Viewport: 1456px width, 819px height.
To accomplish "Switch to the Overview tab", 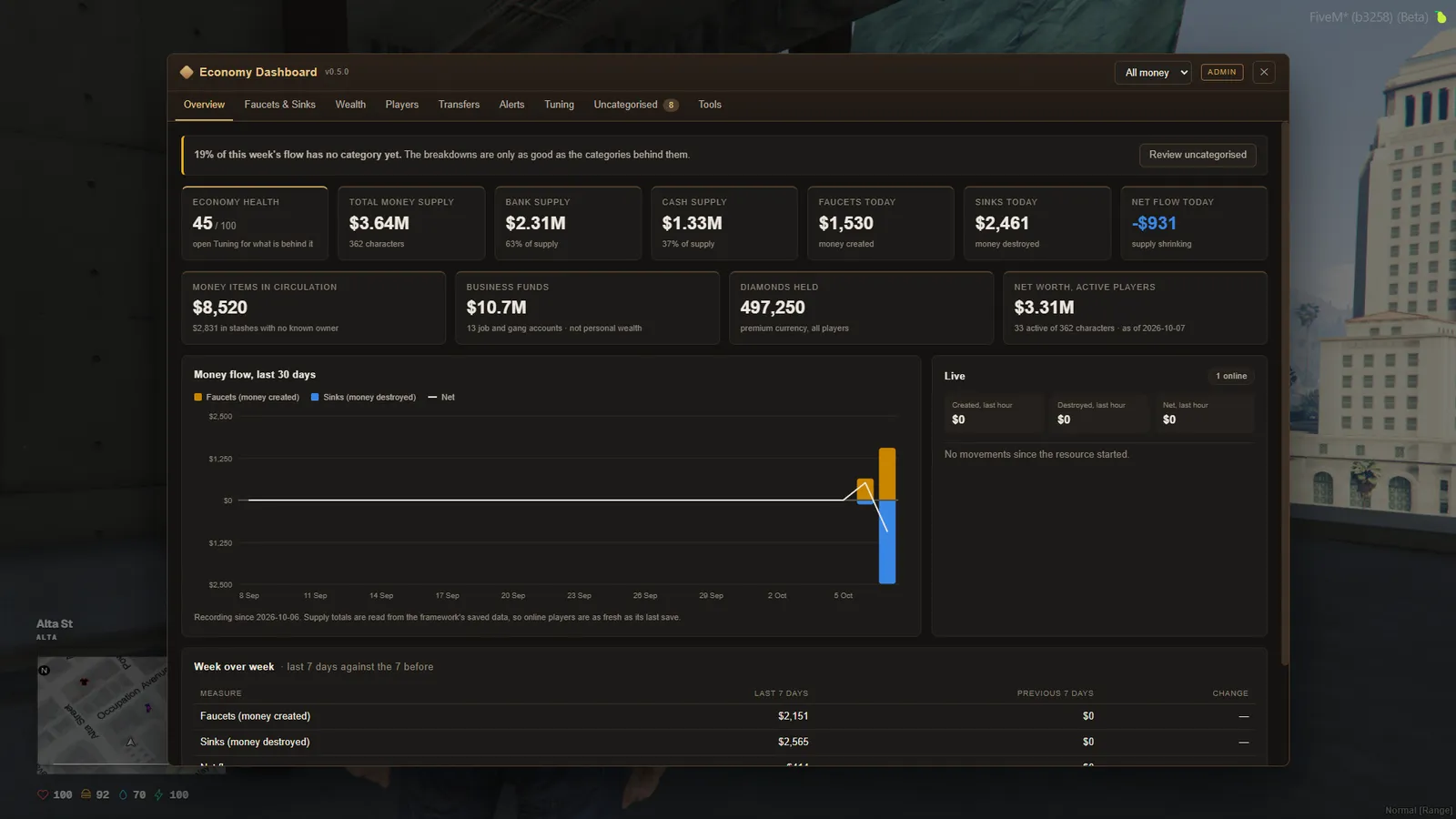I will (204, 105).
